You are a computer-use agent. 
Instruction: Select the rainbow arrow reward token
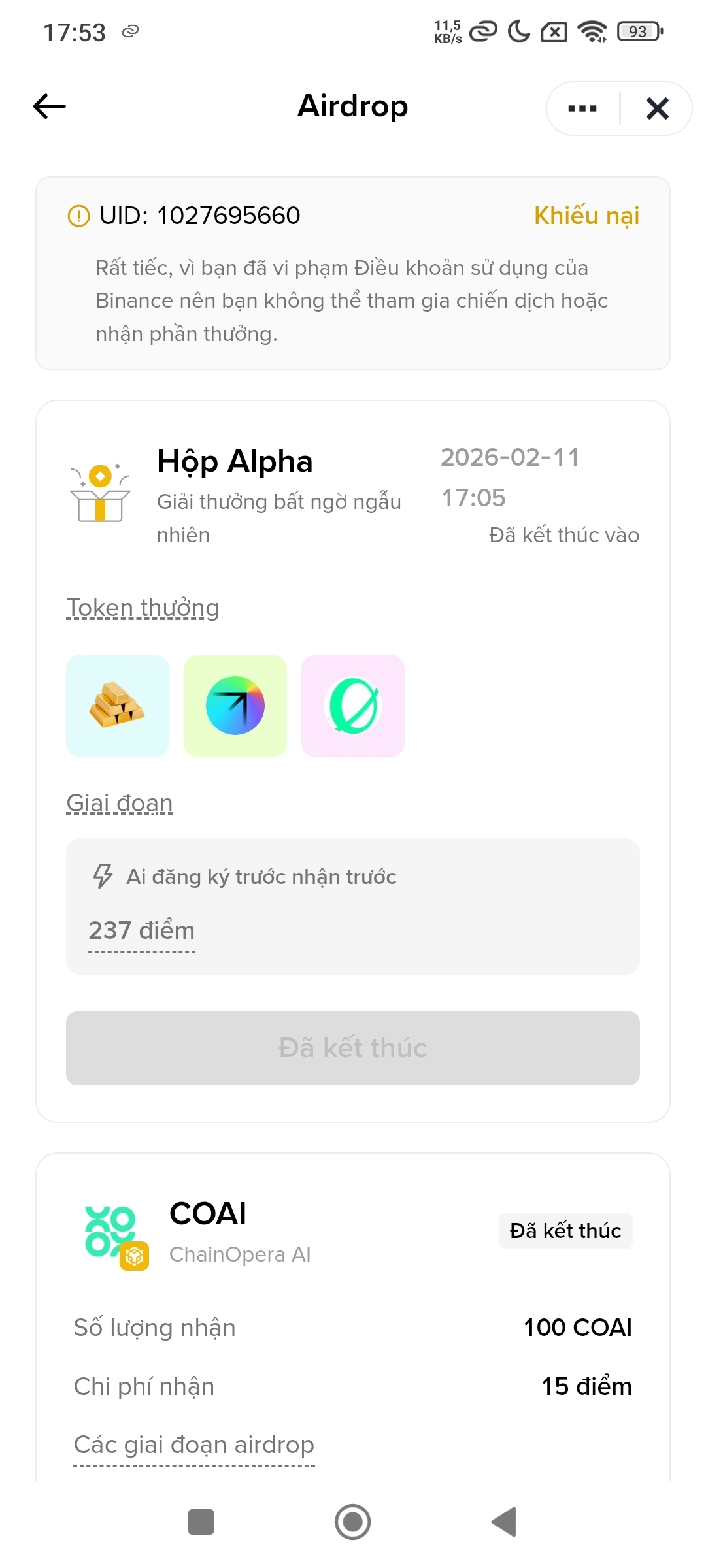(235, 706)
